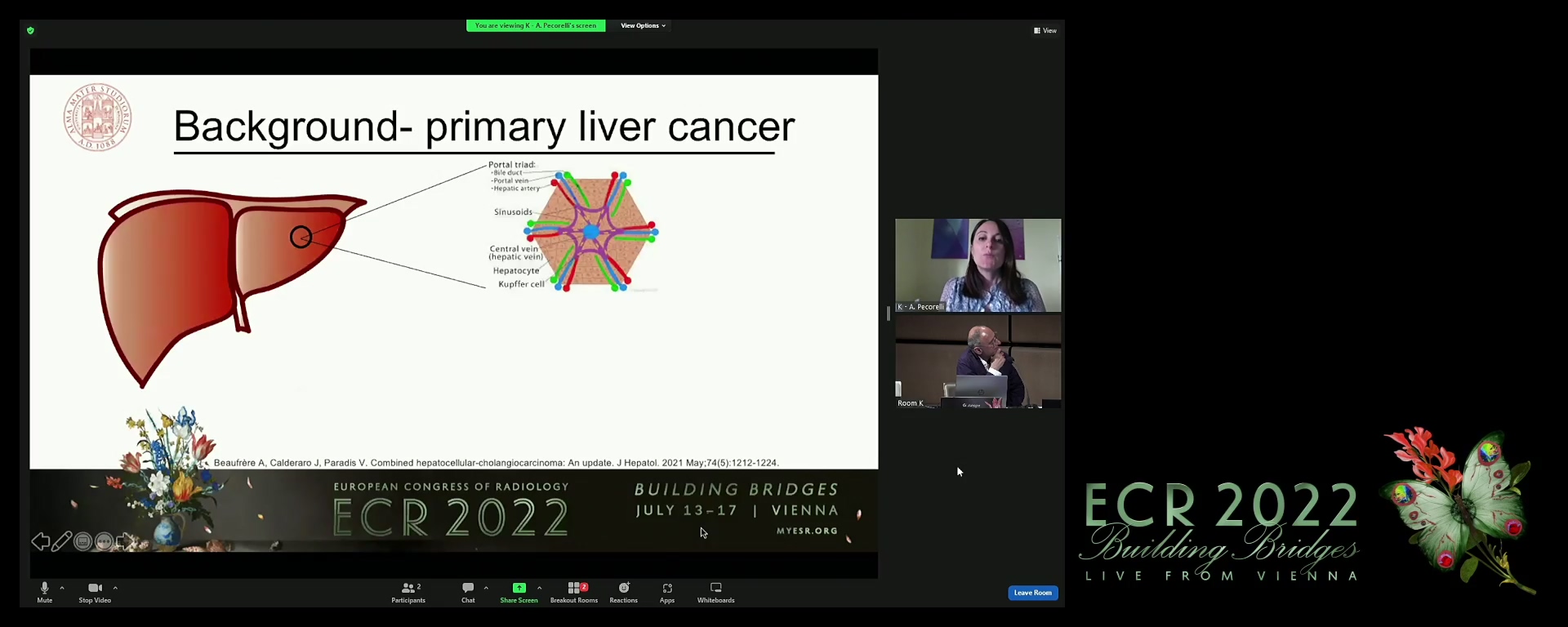
Task: Select Room K video thumbnail
Action: point(978,362)
